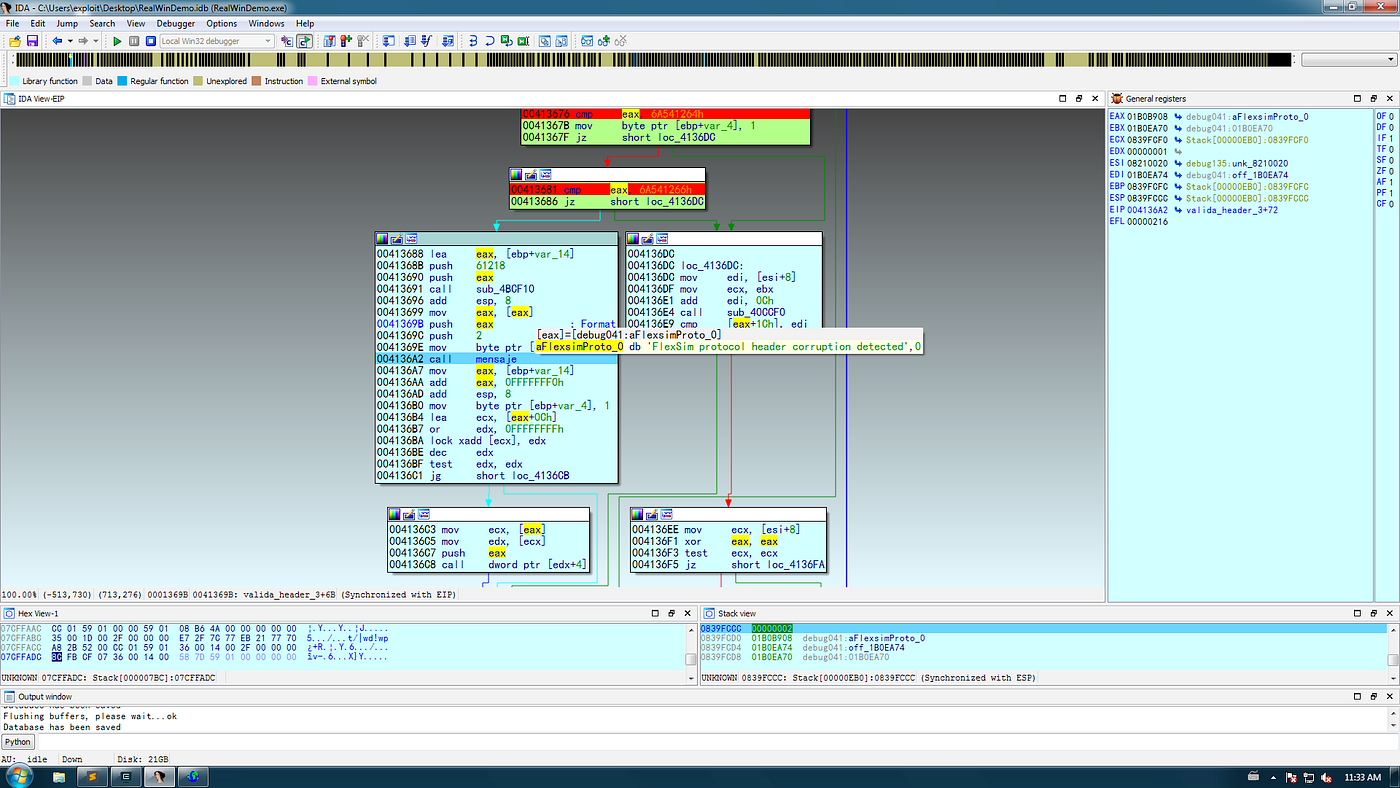1400x788 pixels.
Task: Click the Pause process toolbar icon
Action: click(x=134, y=41)
